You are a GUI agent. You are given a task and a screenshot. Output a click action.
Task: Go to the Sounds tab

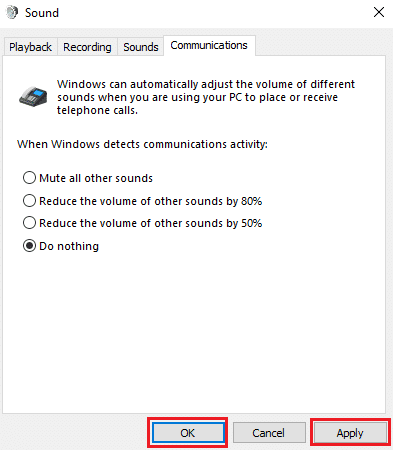point(141,47)
